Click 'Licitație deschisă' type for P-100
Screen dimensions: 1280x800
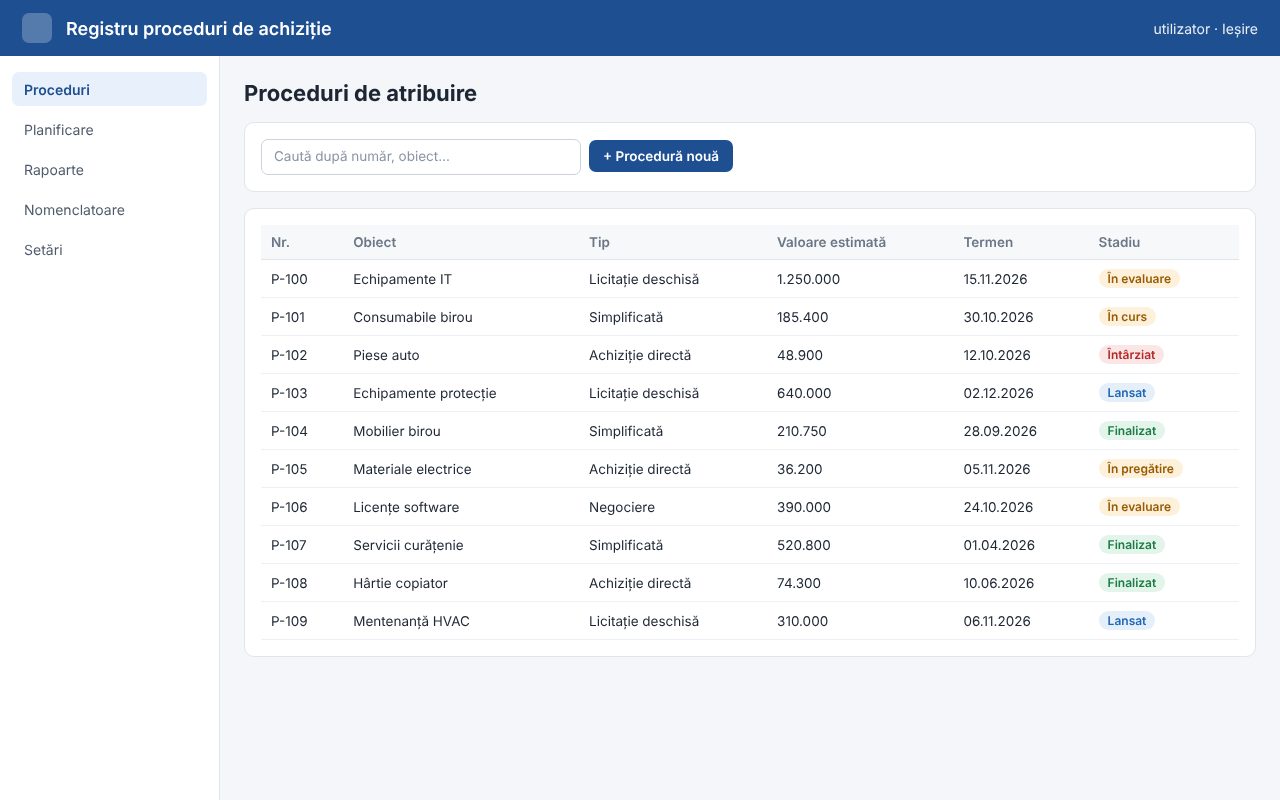point(644,279)
